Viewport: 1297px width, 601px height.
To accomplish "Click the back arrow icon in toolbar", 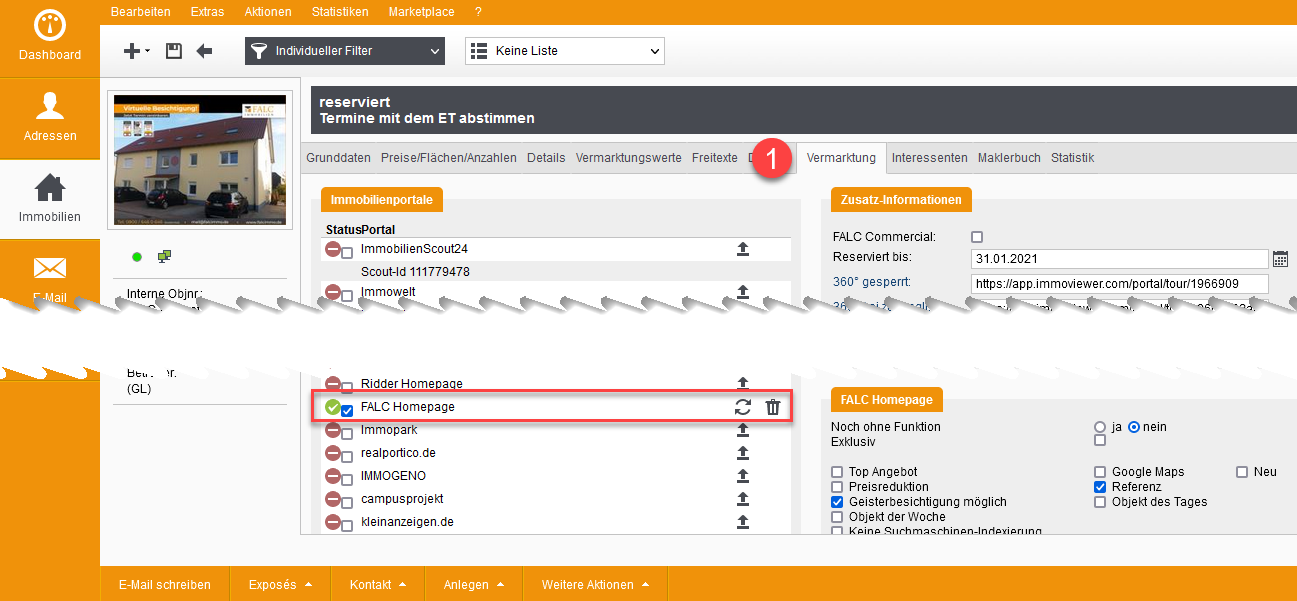I will [x=204, y=51].
